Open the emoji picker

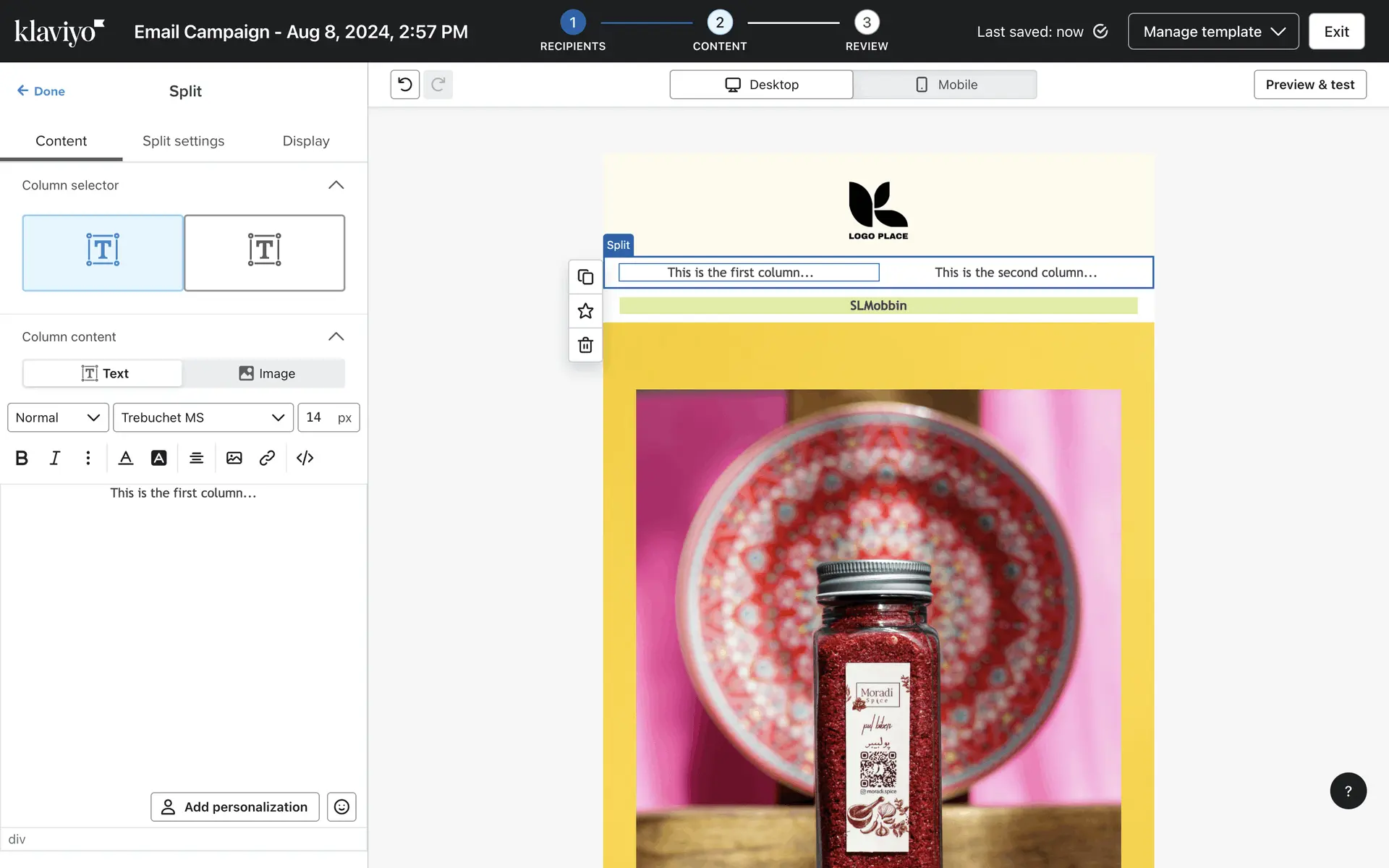click(x=341, y=807)
